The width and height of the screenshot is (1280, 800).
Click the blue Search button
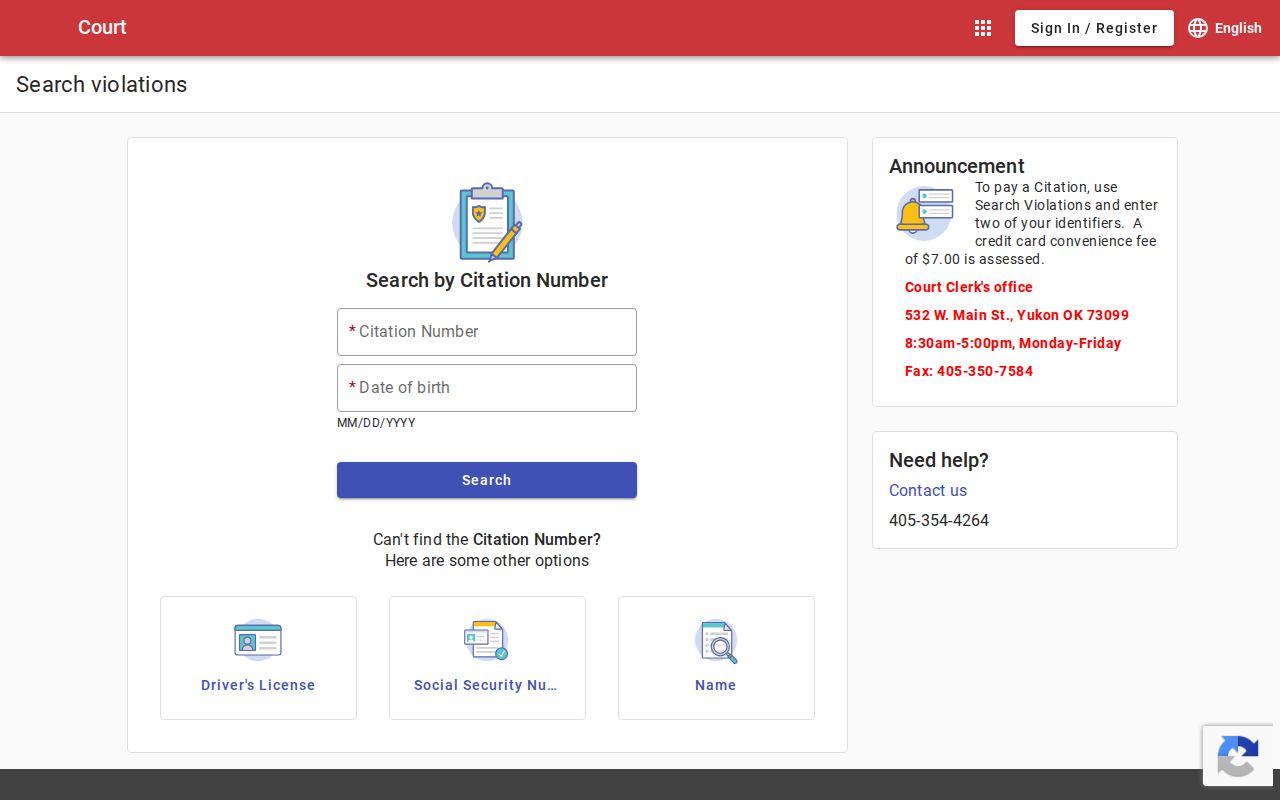[x=487, y=480]
